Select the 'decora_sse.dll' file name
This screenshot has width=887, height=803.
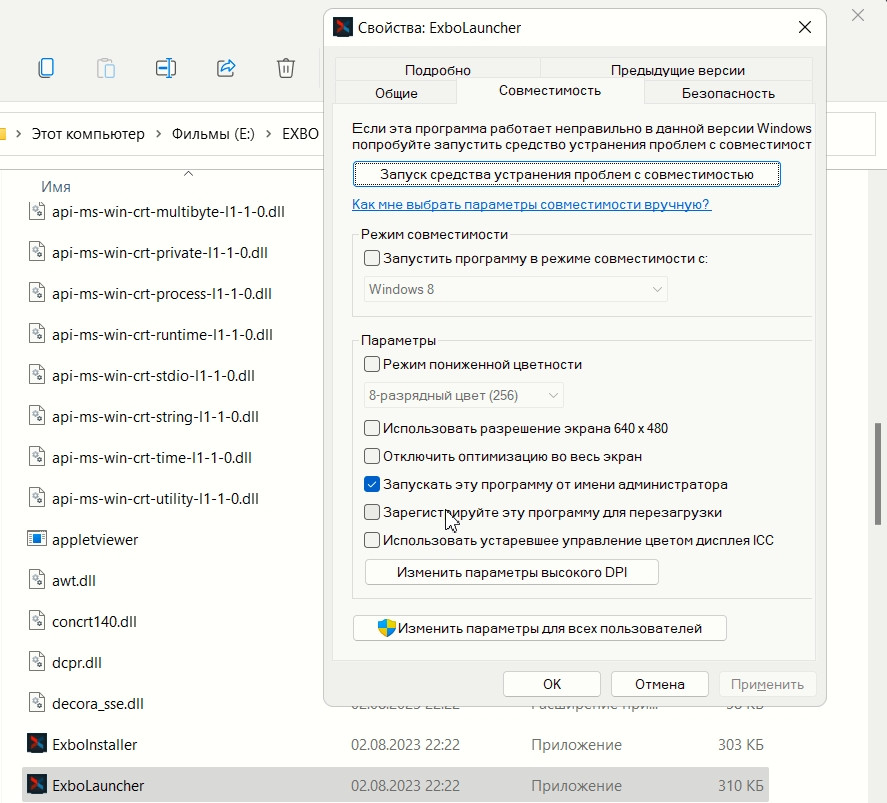tap(98, 703)
